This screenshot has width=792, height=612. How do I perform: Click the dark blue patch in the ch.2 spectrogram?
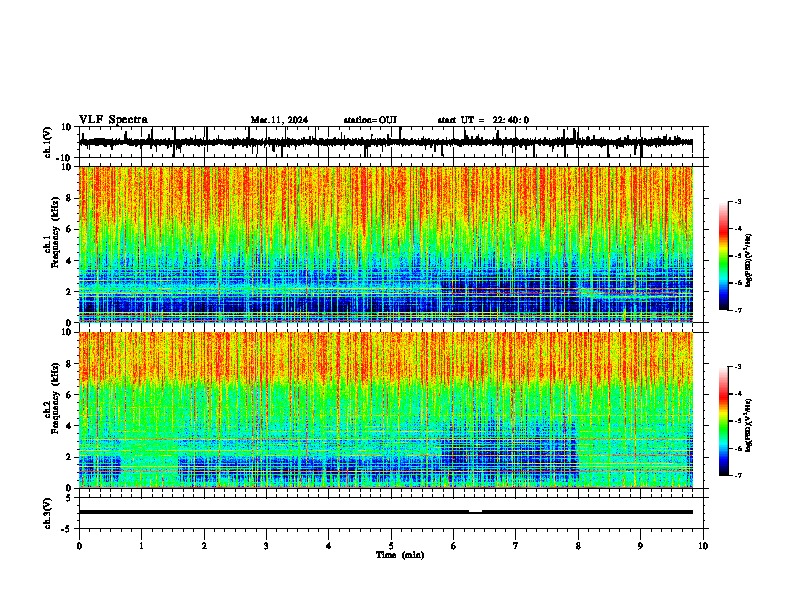click(509, 457)
